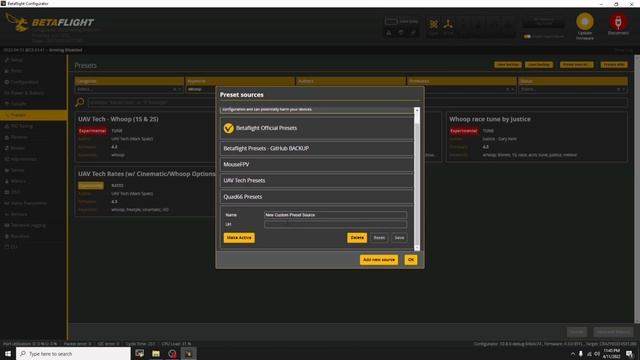
Task: Switch to the Presets sidebar tab
Action: (33, 115)
